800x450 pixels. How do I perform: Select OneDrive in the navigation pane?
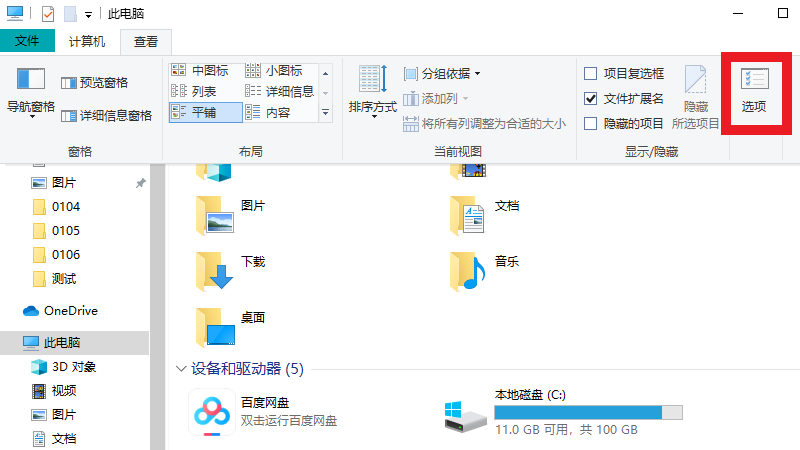tap(70, 311)
